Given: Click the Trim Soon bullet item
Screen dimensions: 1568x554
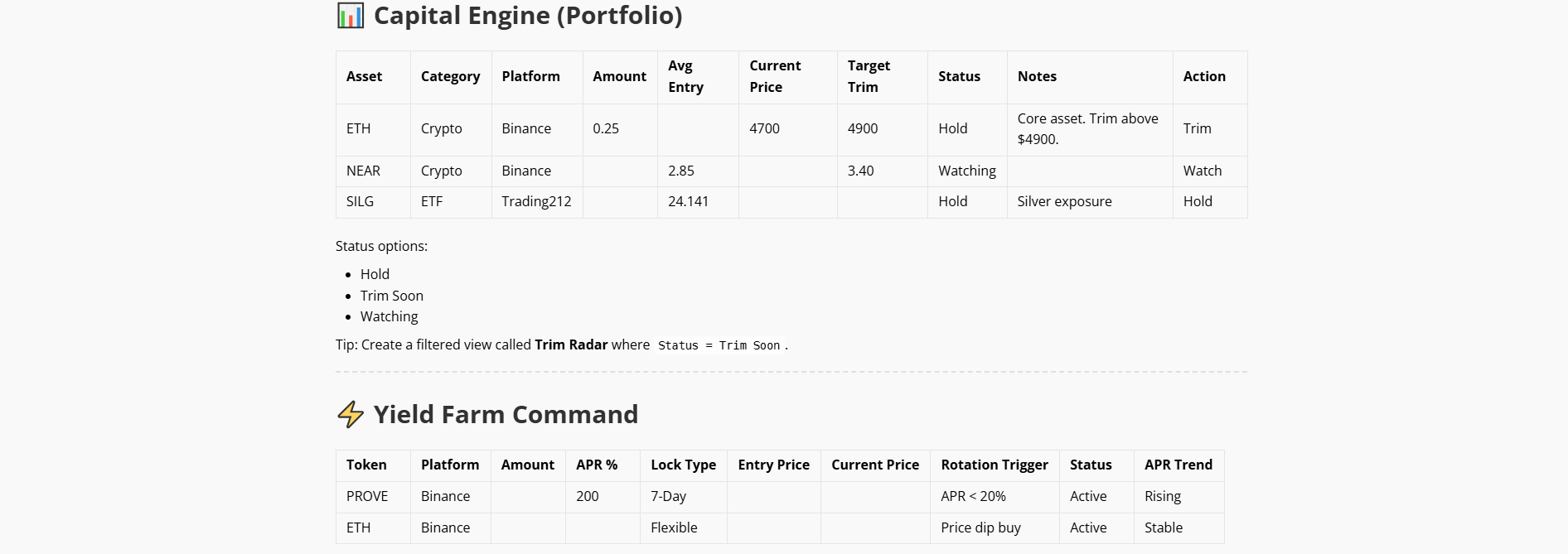Looking at the screenshot, I should (391, 296).
